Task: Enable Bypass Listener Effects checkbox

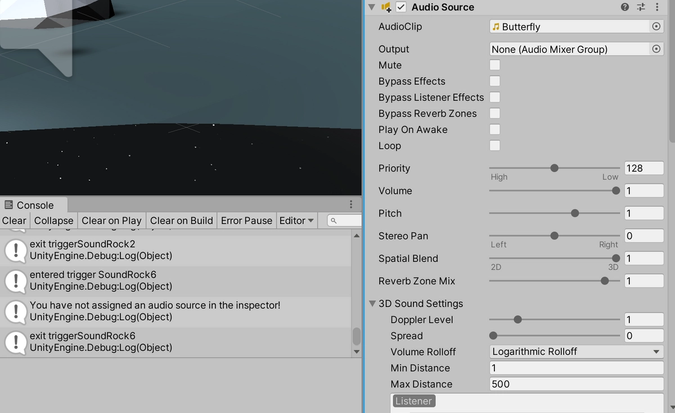Action: 495,97
